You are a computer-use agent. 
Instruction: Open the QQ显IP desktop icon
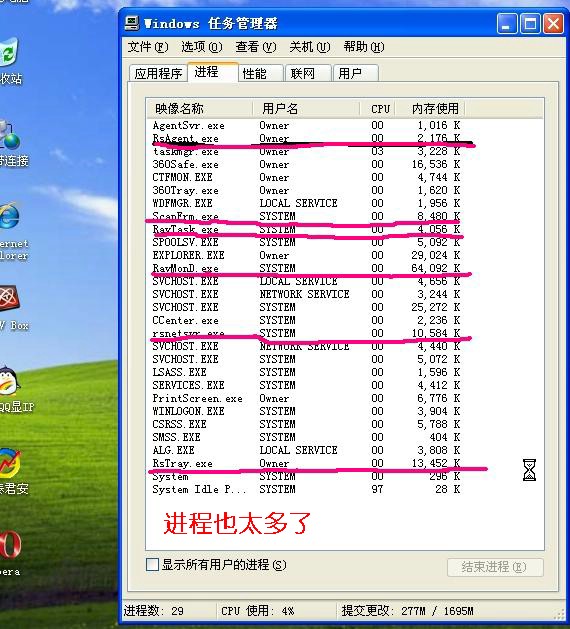(9, 381)
